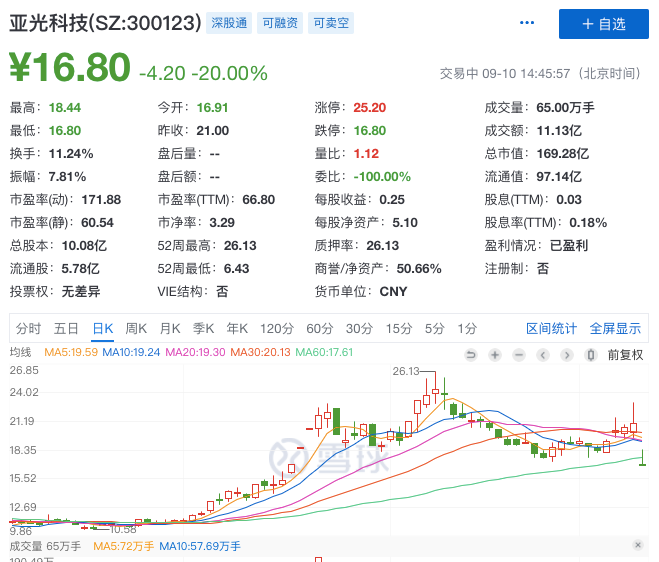Add stock with the 自选 button
This screenshot has width=659, height=562.
click(604, 24)
